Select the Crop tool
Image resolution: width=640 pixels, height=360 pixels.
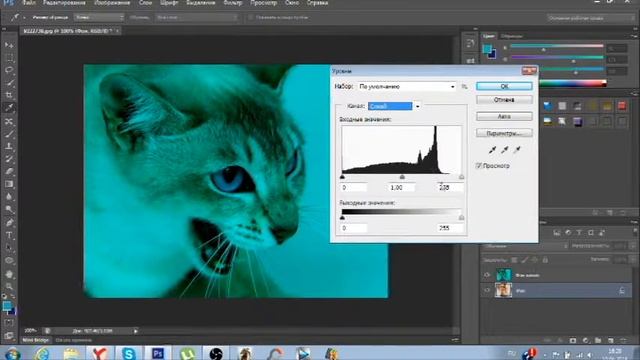click(x=9, y=96)
